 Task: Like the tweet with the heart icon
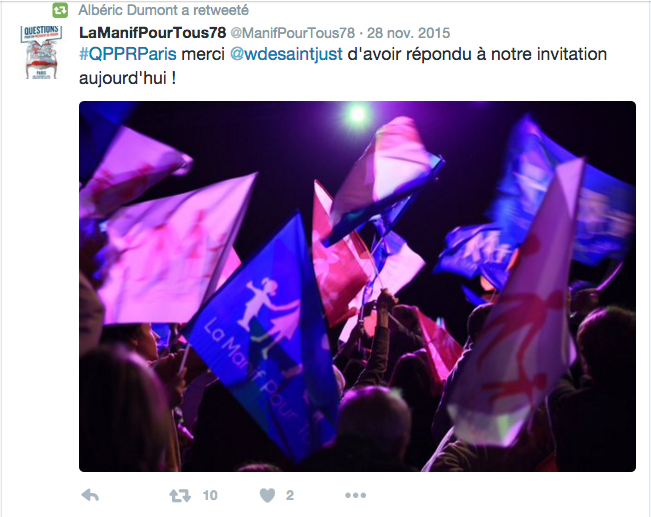pos(267,495)
